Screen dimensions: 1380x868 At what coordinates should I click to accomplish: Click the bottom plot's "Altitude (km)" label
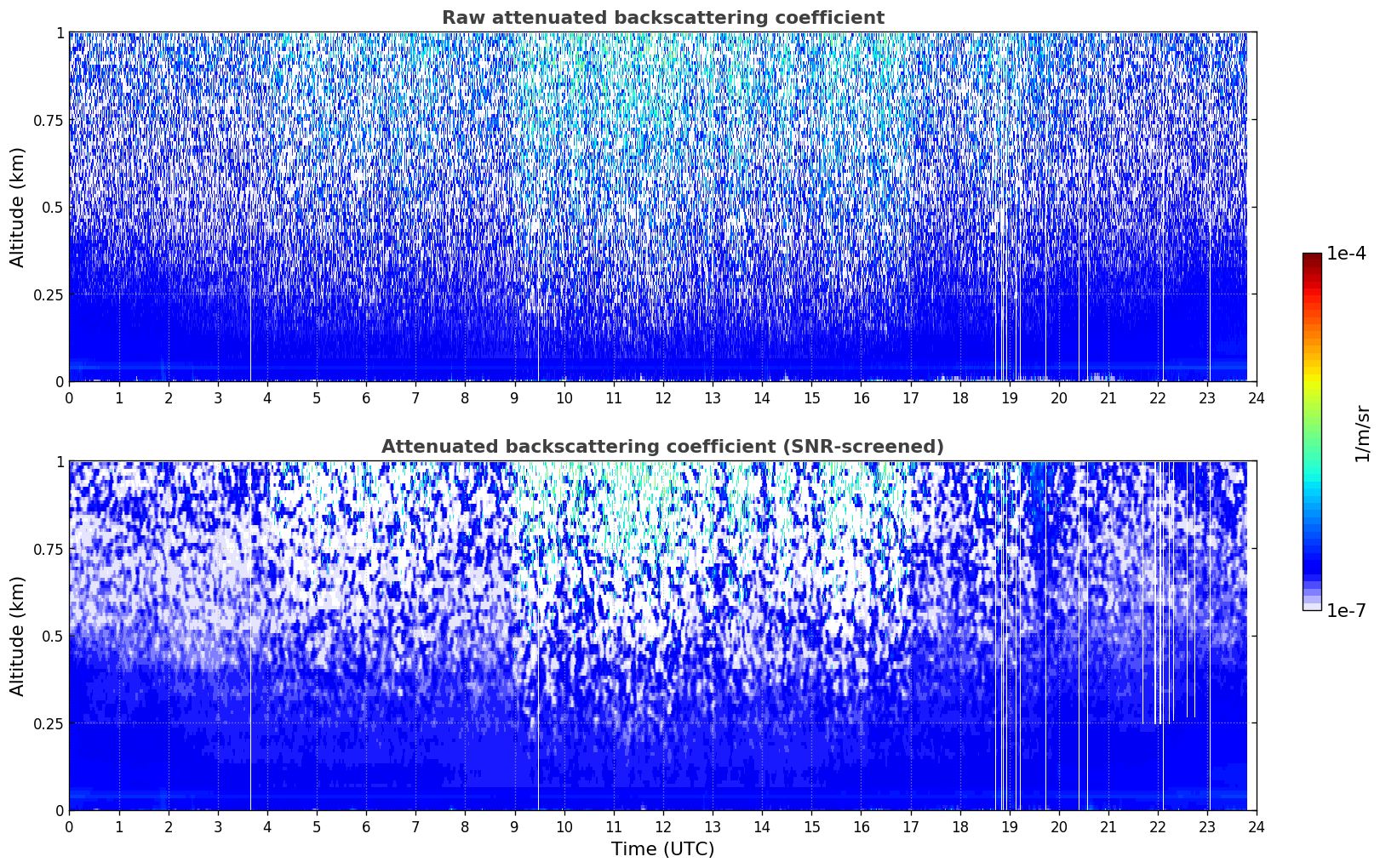pos(18,636)
